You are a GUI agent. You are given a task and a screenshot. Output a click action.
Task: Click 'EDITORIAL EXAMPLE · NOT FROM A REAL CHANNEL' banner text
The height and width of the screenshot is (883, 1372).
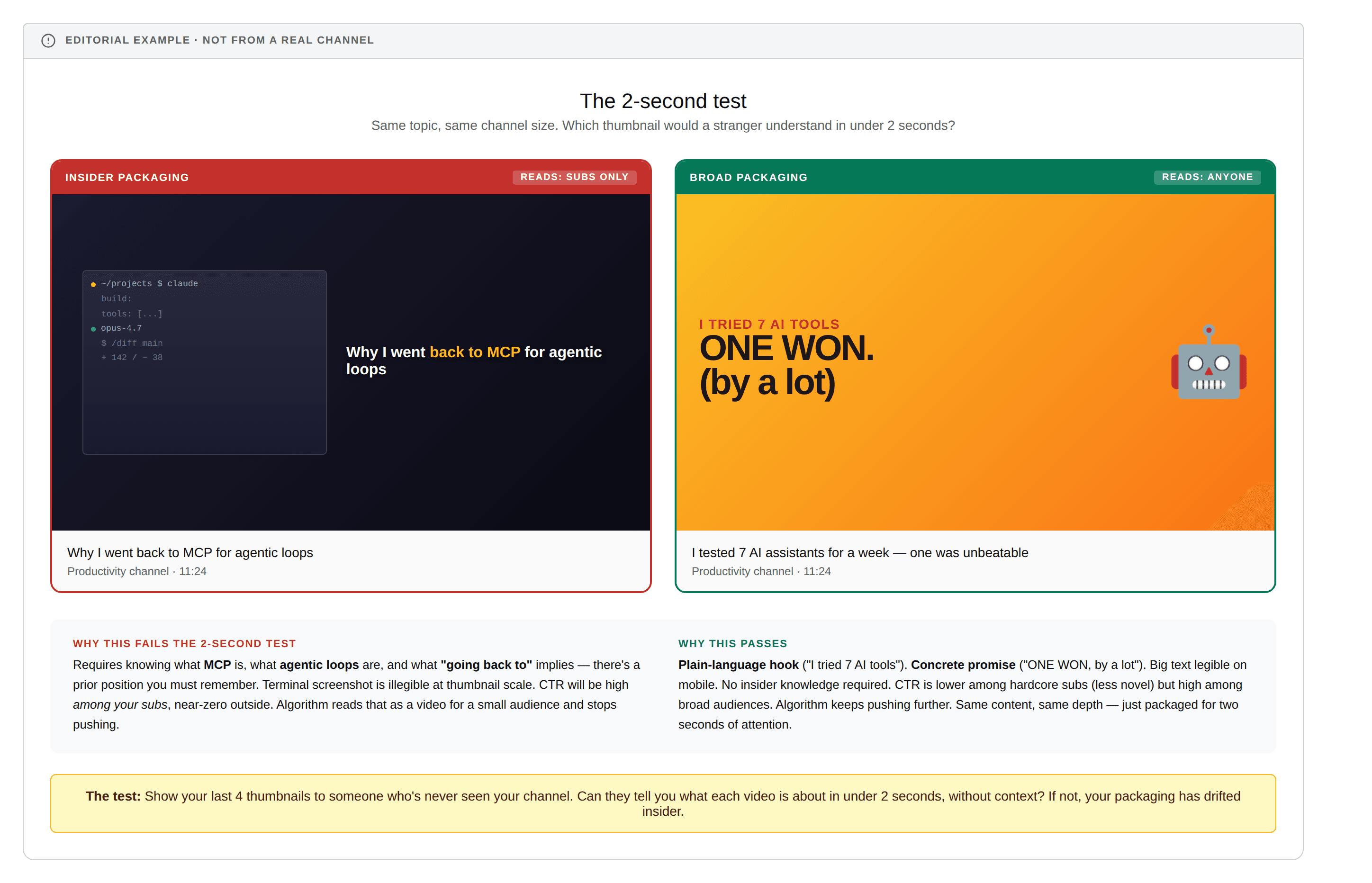(x=219, y=40)
